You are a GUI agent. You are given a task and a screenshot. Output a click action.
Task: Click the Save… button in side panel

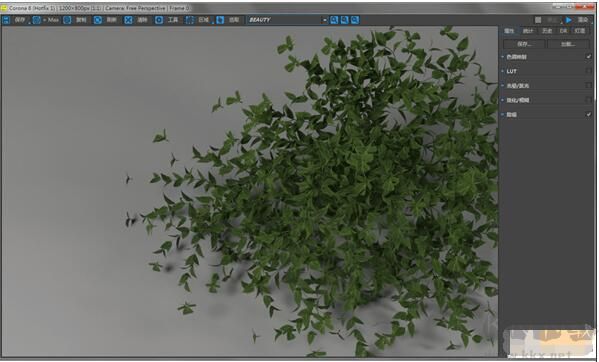(x=524, y=44)
